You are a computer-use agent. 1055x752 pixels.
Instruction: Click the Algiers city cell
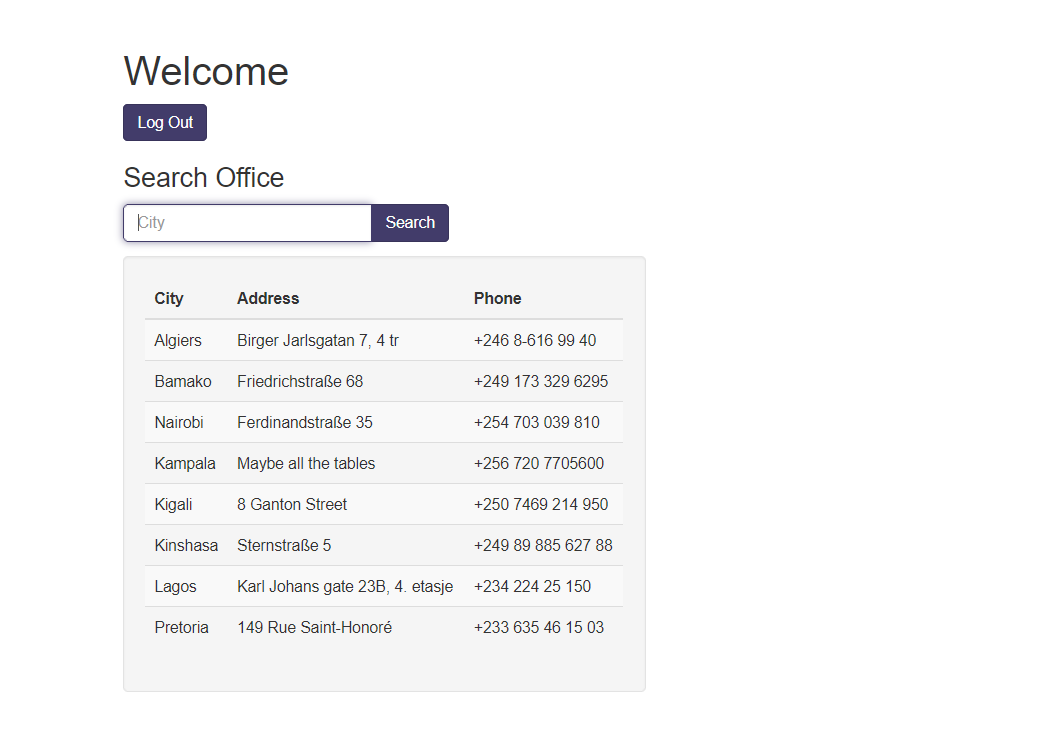(x=178, y=341)
